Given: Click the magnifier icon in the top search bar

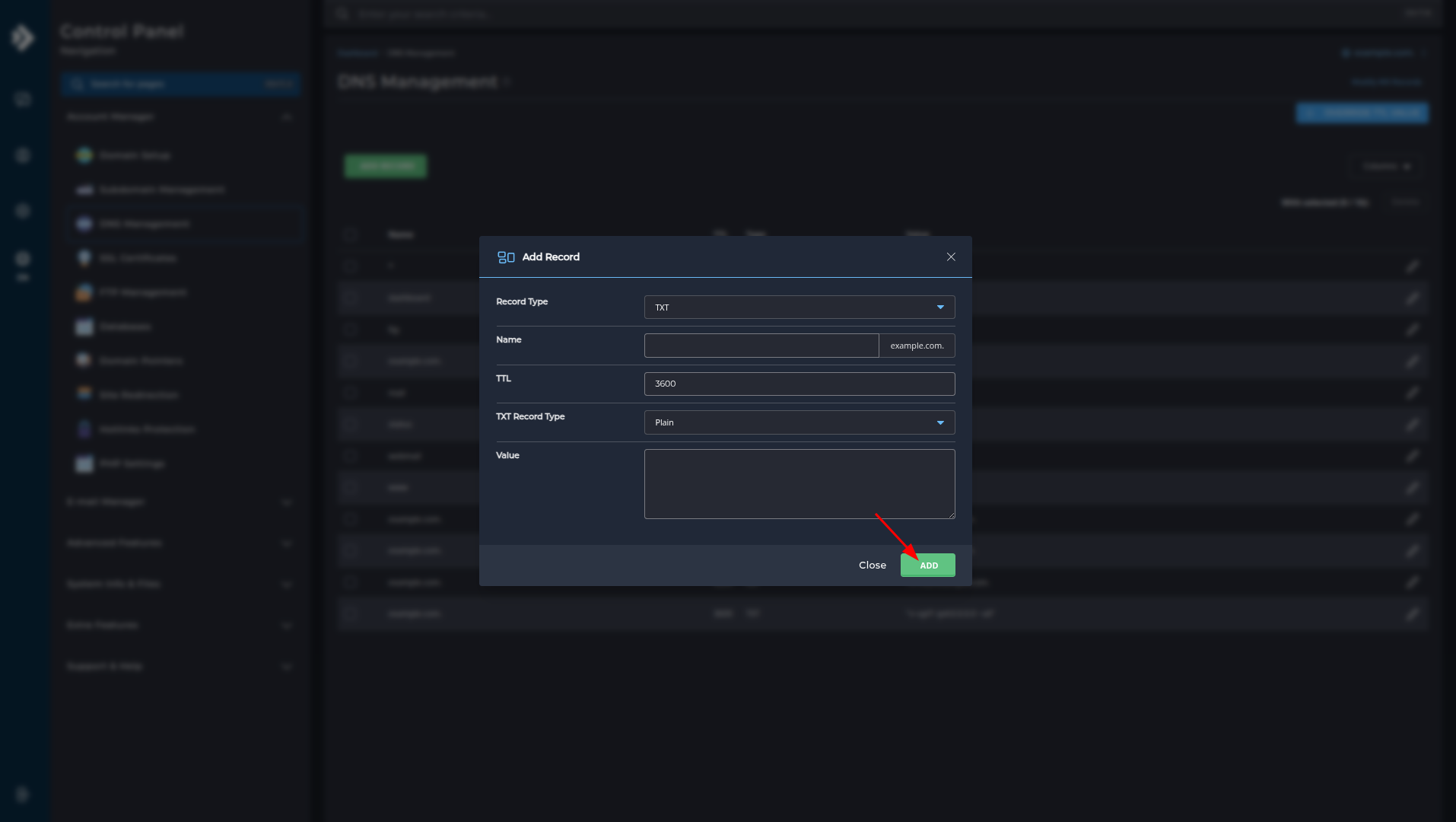Looking at the screenshot, I should pos(342,14).
